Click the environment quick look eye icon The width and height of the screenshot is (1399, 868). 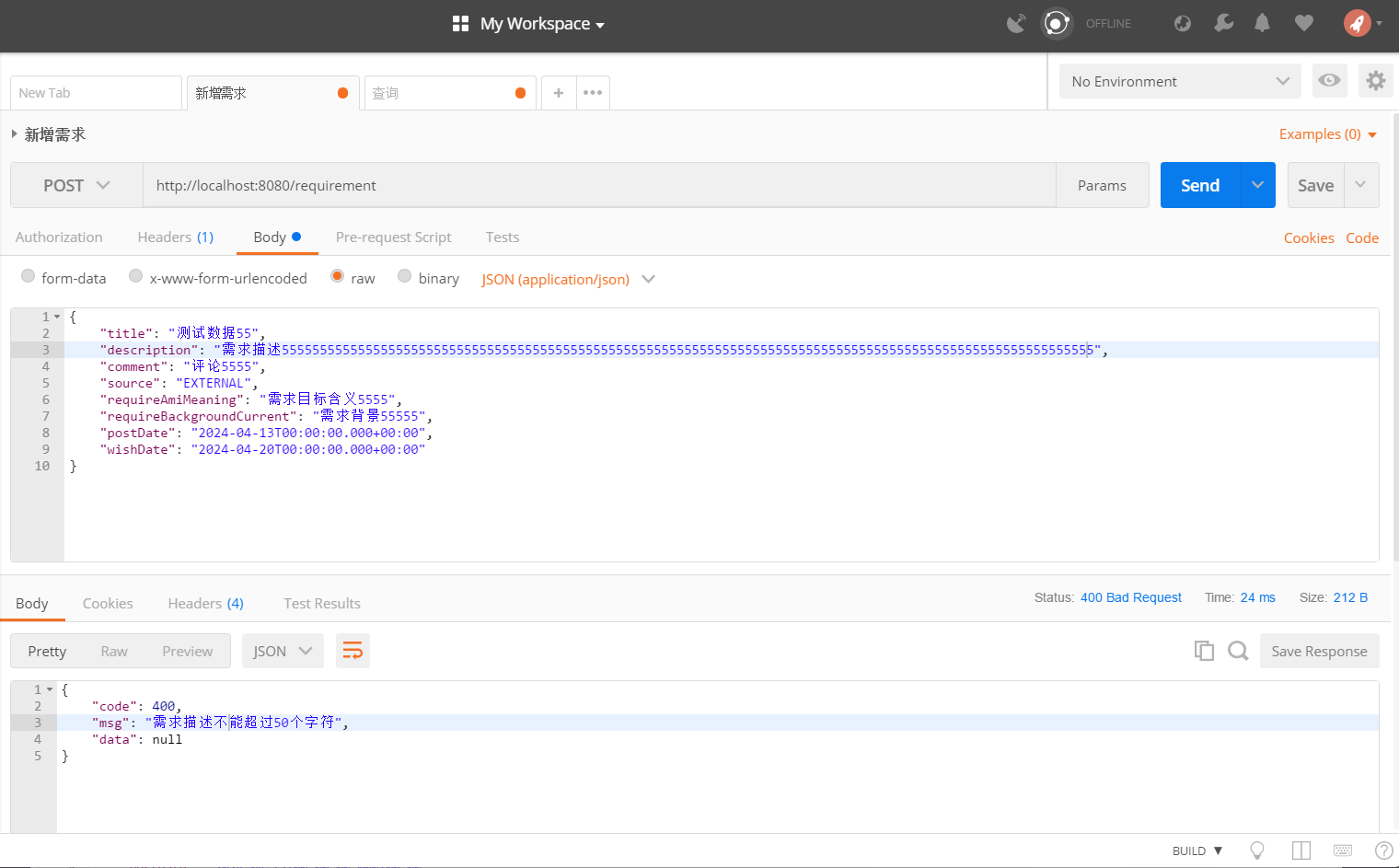[1328, 81]
